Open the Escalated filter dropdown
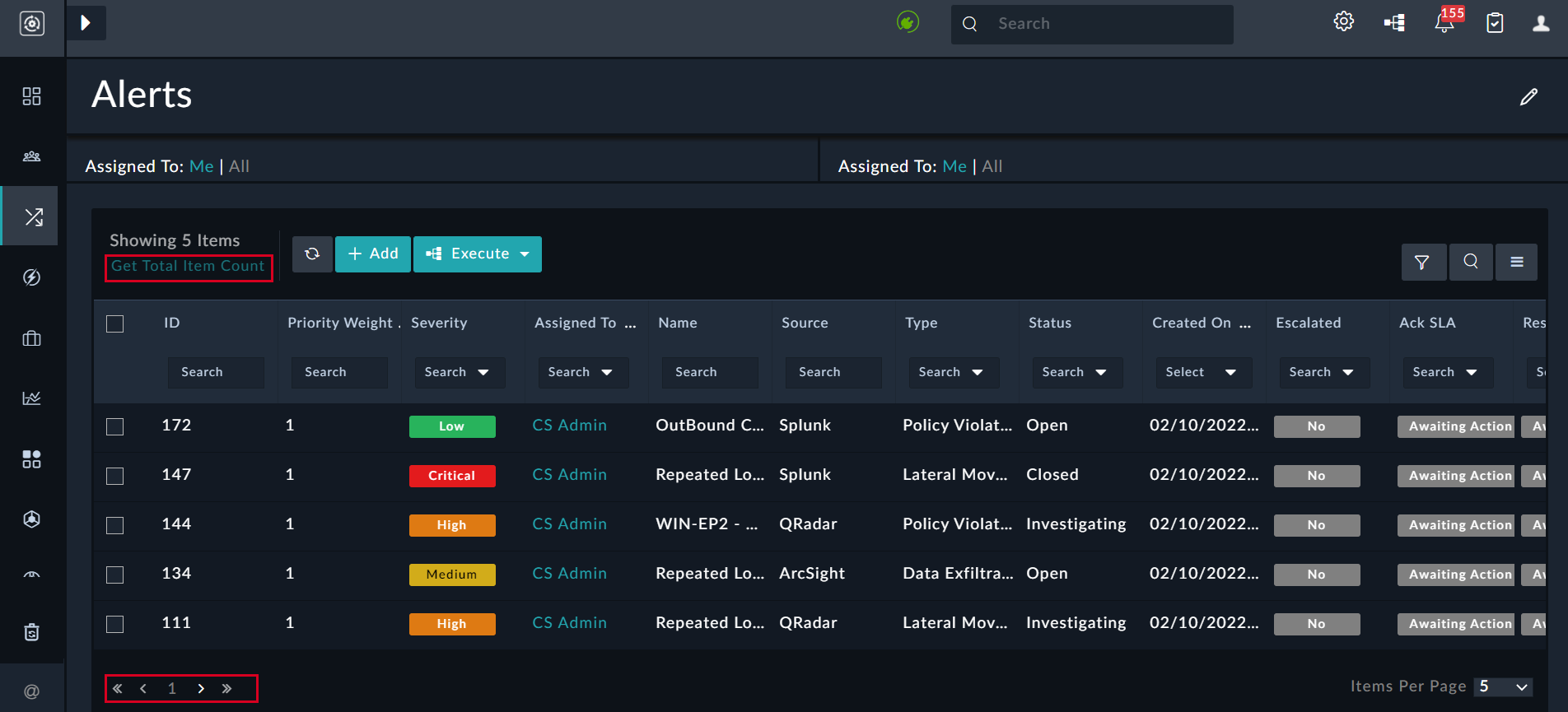This screenshot has width=1568, height=712. click(x=1324, y=372)
